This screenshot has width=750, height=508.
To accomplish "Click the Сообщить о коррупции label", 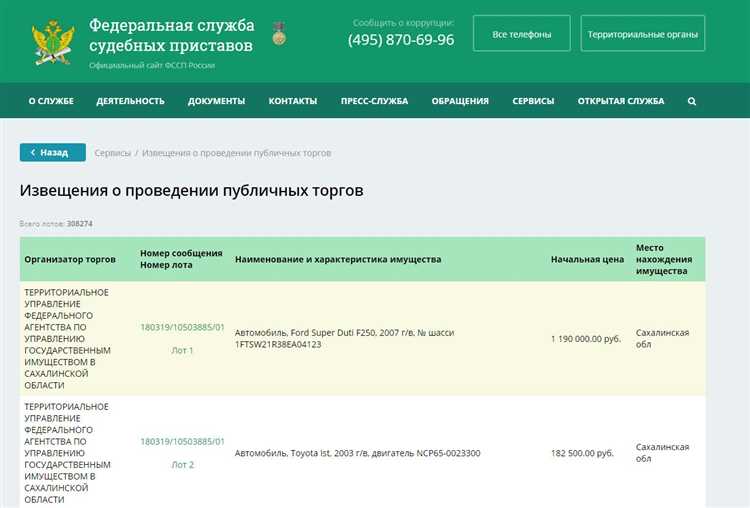I will (x=404, y=23).
